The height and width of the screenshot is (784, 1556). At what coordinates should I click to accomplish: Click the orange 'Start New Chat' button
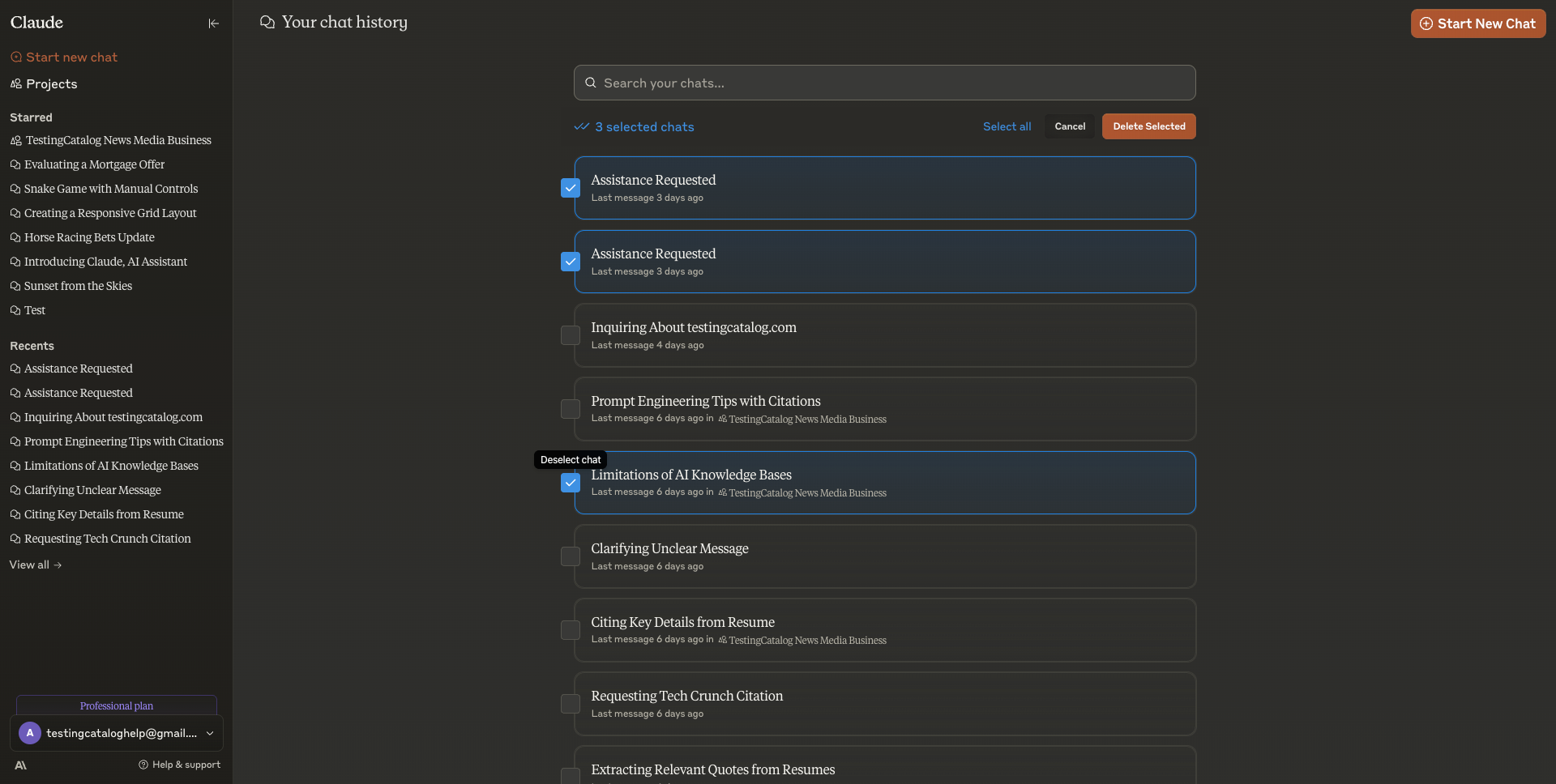click(1478, 23)
